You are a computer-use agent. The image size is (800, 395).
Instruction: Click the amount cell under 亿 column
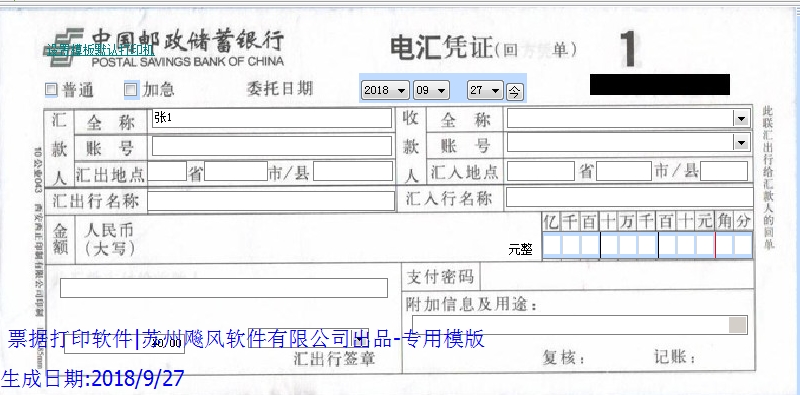pyautogui.click(x=552, y=245)
